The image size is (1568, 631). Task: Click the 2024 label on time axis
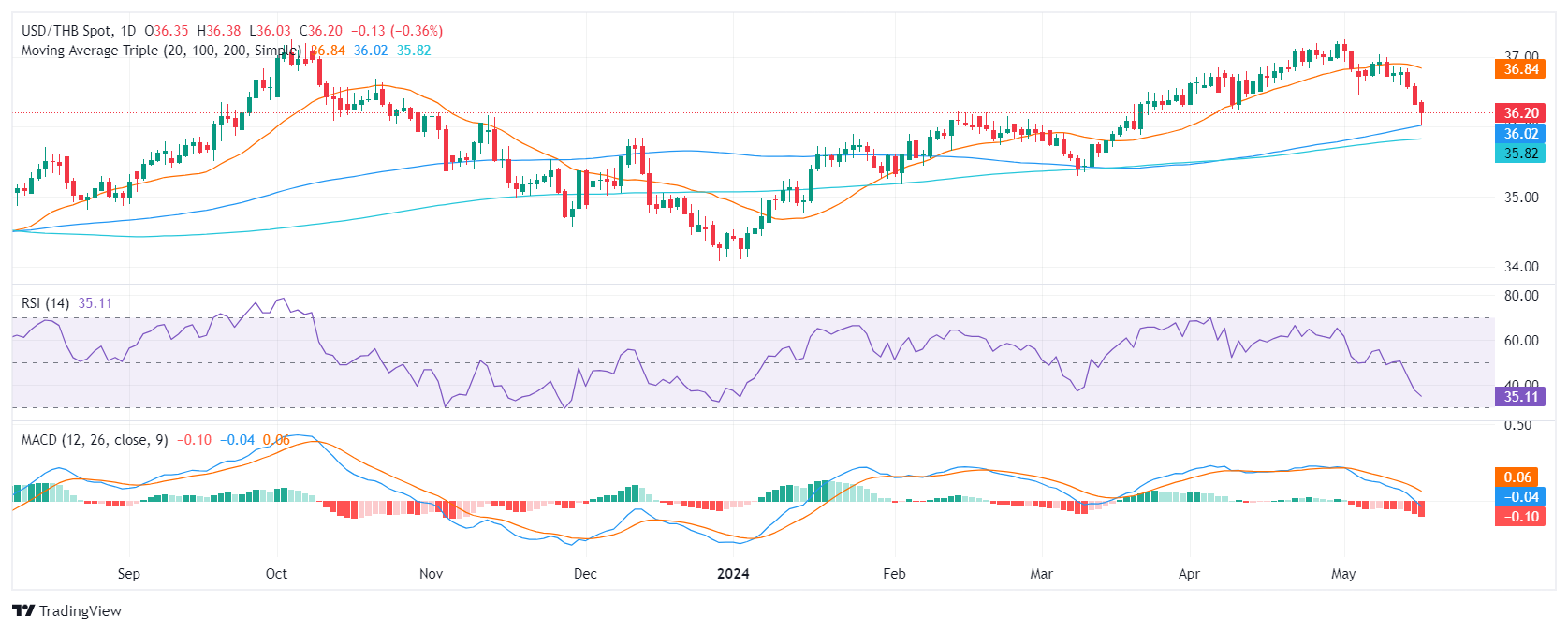point(733,574)
